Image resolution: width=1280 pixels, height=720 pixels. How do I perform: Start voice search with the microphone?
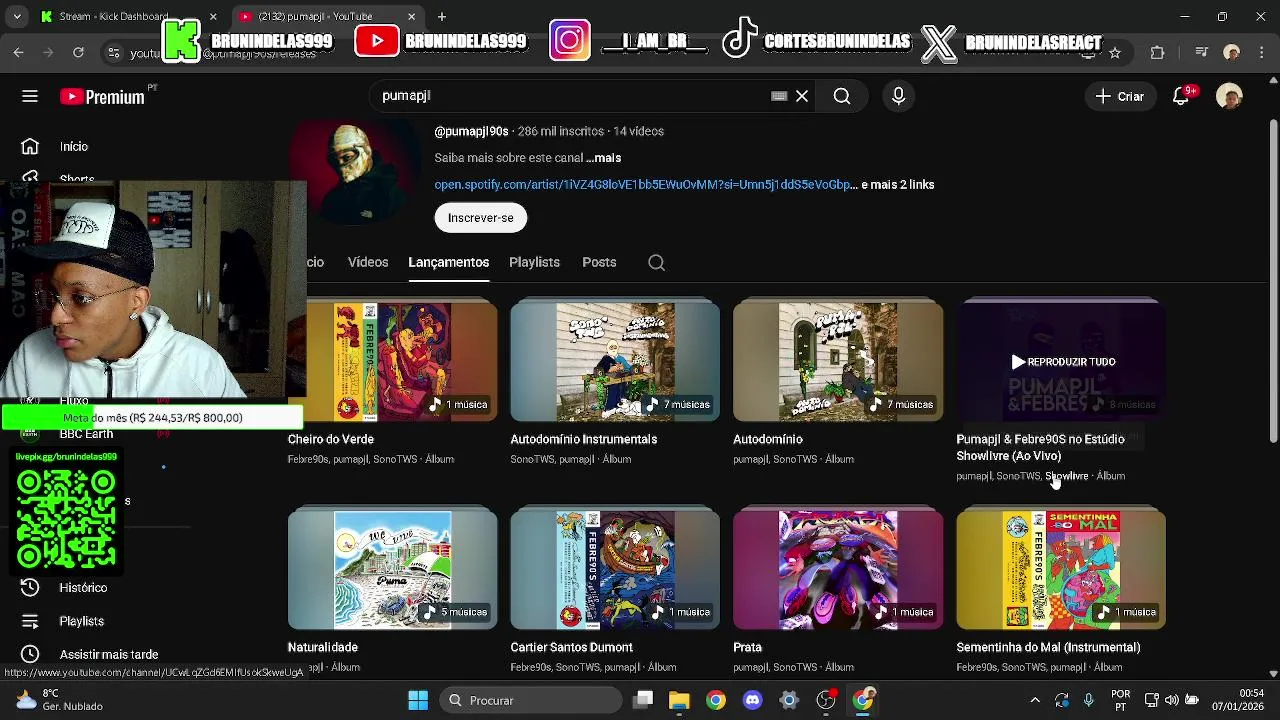point(898,96)
